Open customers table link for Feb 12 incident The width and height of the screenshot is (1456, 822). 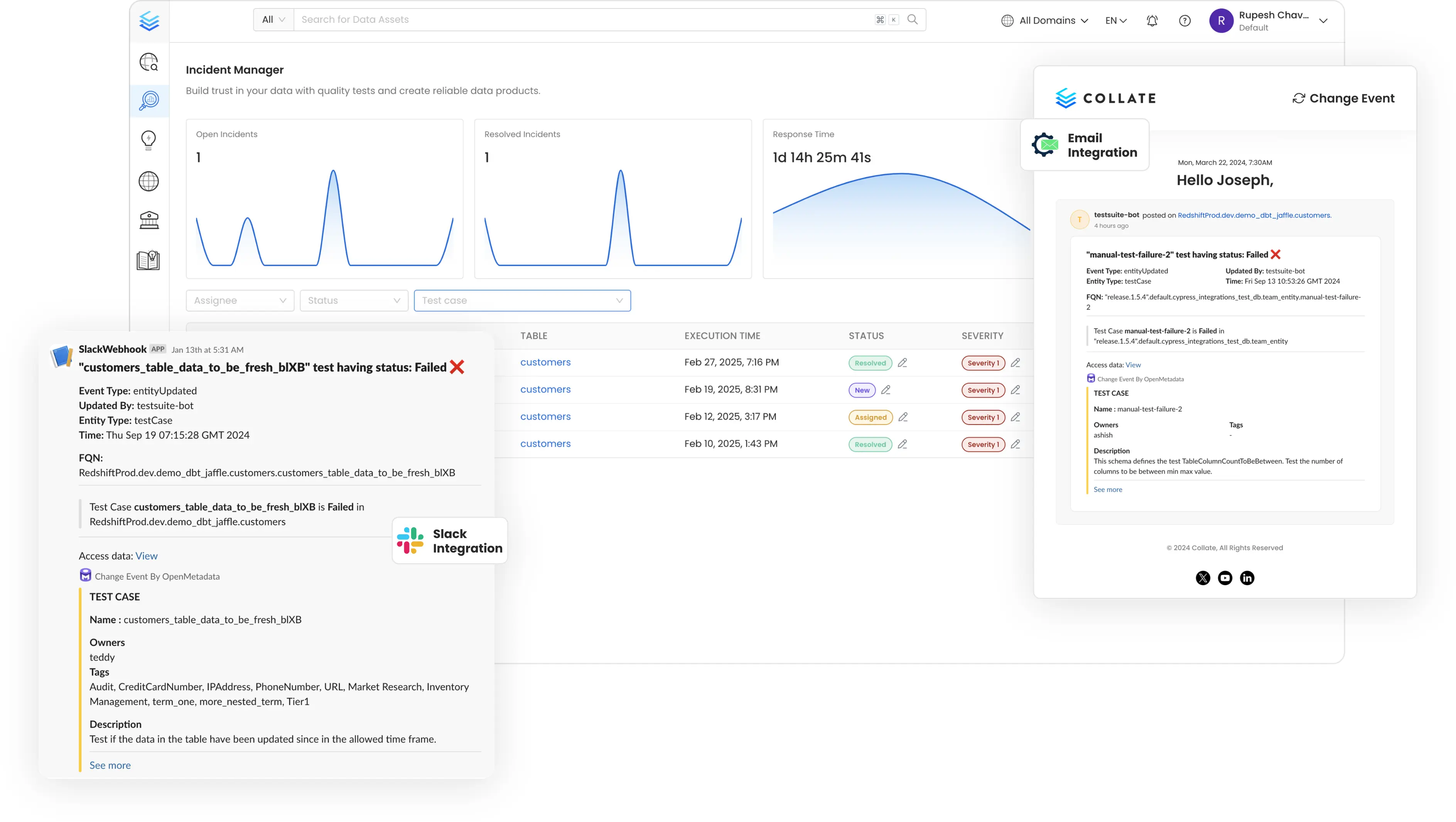[545, 417]
